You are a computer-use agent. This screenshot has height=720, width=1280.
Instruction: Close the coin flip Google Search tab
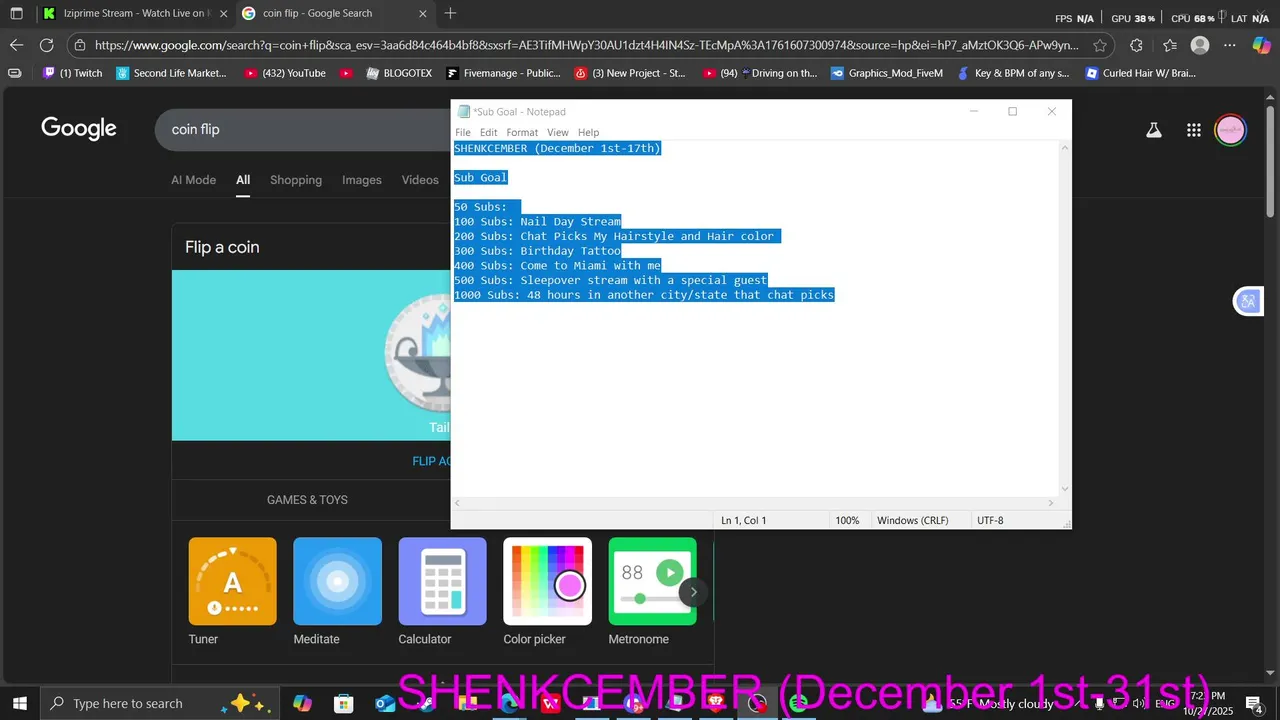tap(423, 14)
